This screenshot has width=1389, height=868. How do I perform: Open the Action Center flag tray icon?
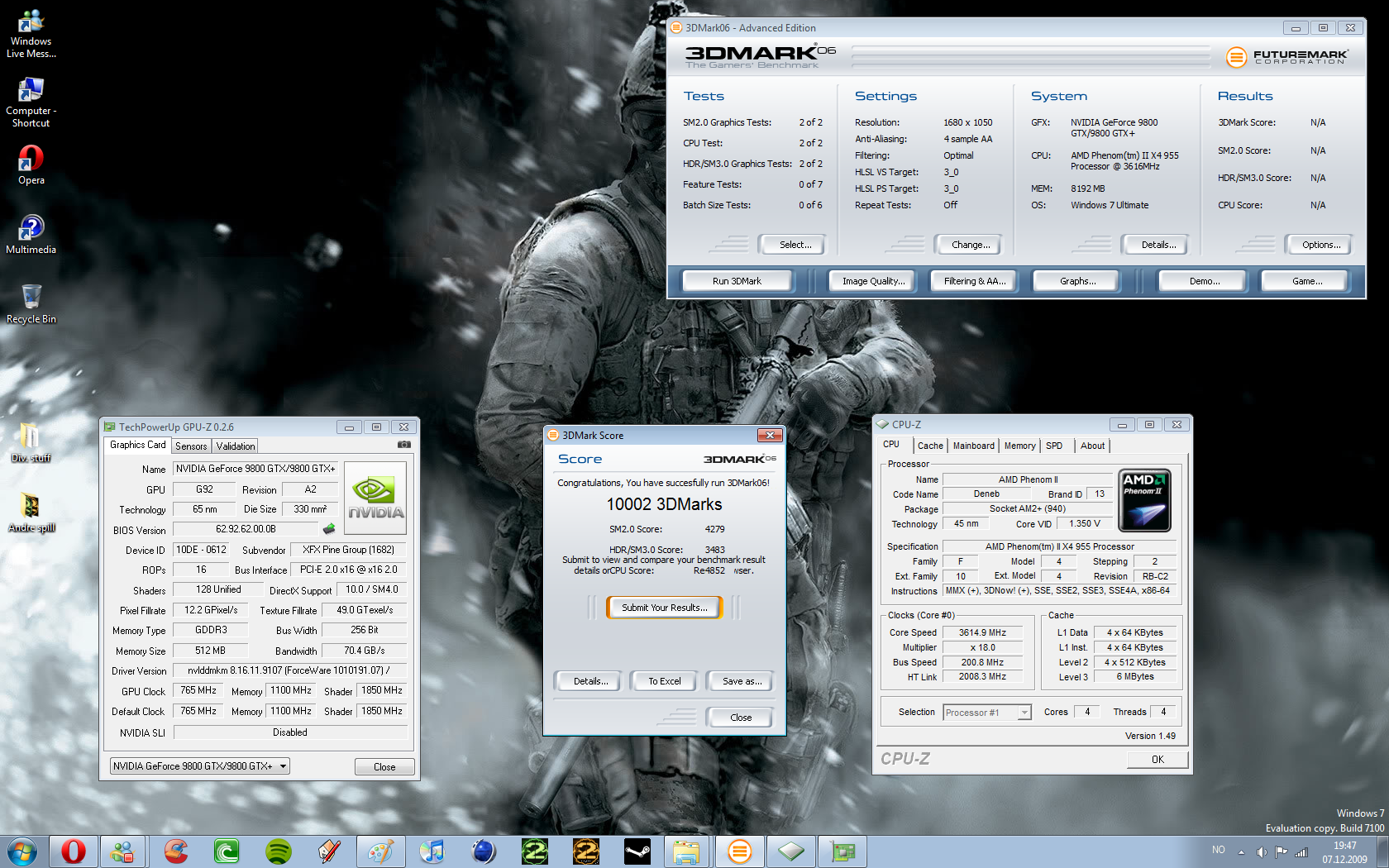(x=1281, y=851)
